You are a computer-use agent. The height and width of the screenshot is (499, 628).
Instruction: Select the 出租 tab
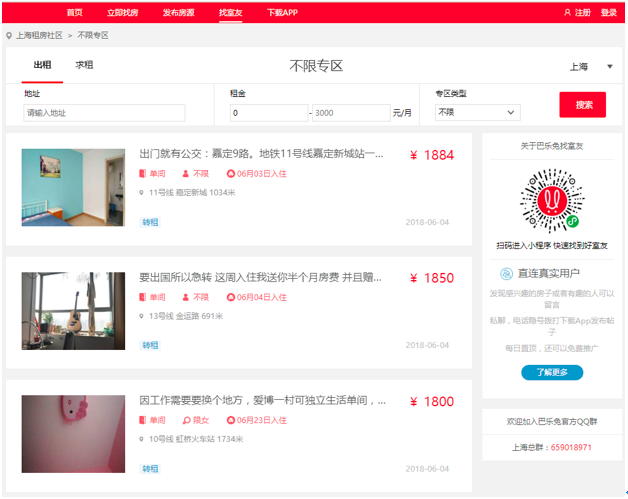(42, 65)
